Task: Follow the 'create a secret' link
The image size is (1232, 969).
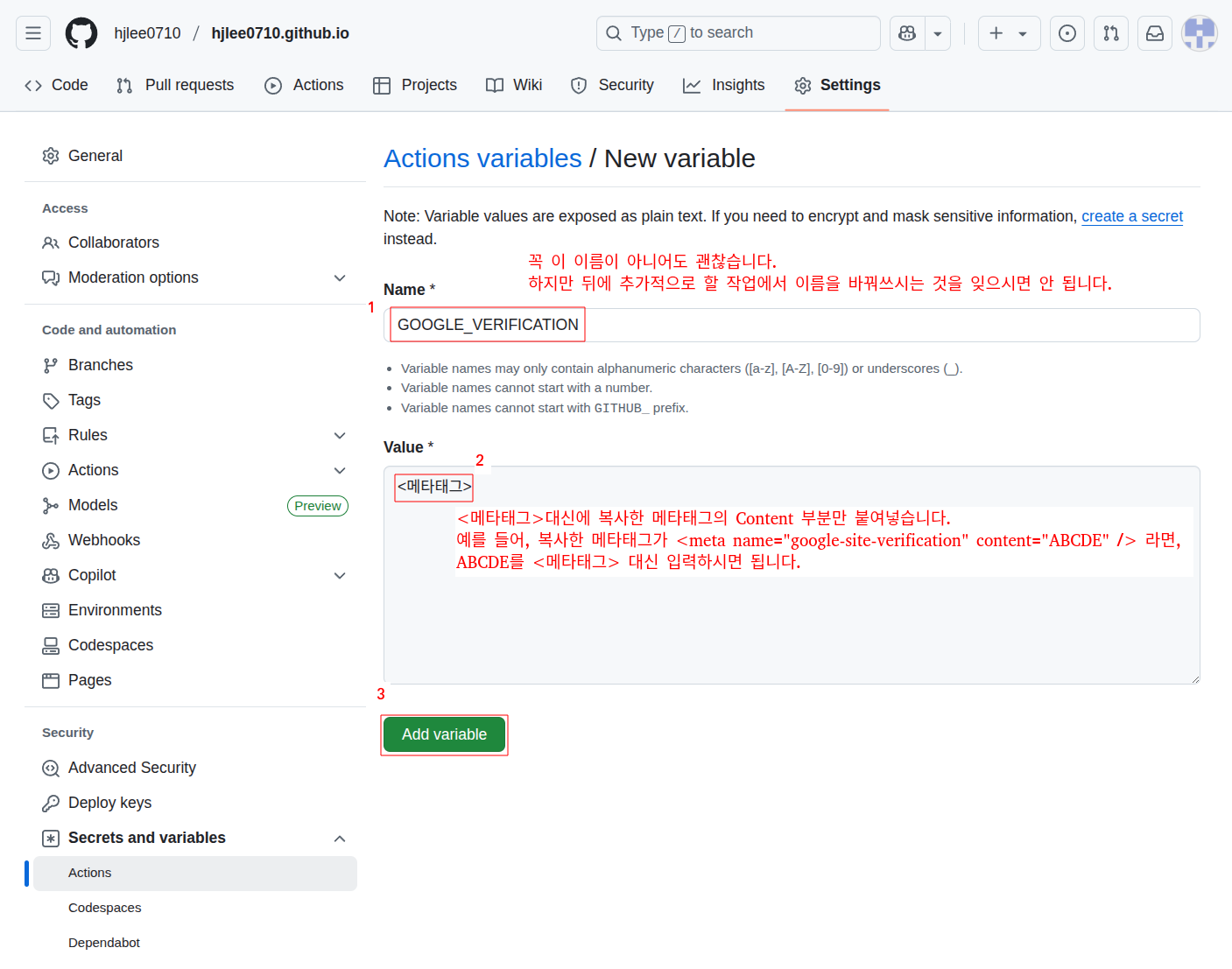Action: pyautogui.click(x=1131, y=216)
